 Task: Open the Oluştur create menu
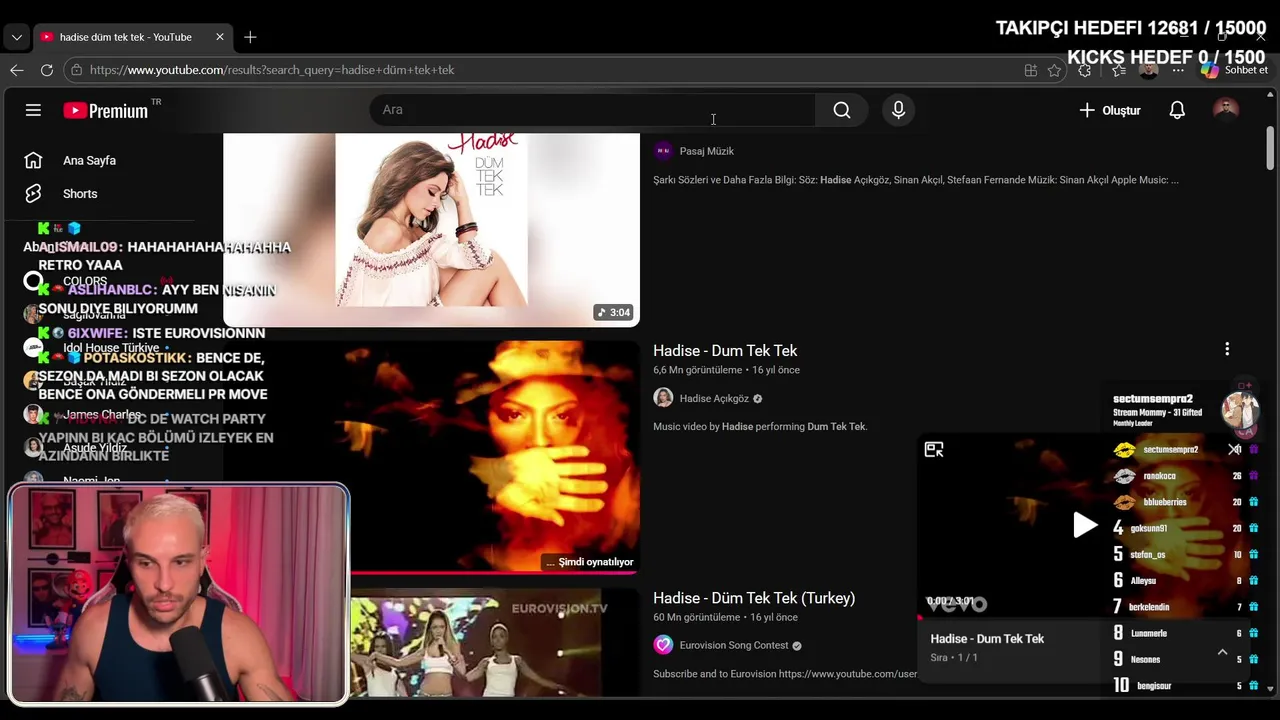coord(1110,110)
